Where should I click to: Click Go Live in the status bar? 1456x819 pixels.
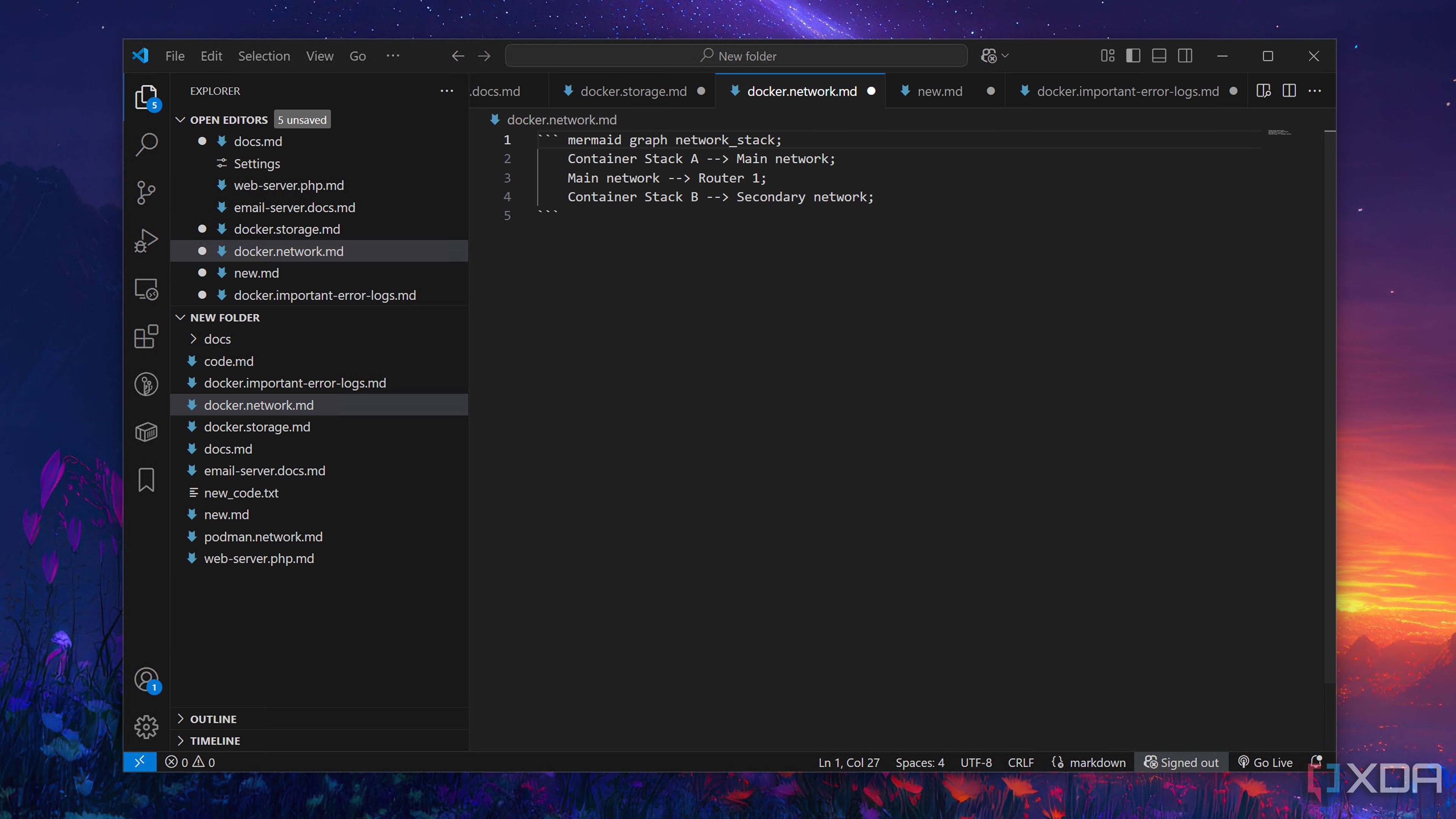click(1265, 763)
